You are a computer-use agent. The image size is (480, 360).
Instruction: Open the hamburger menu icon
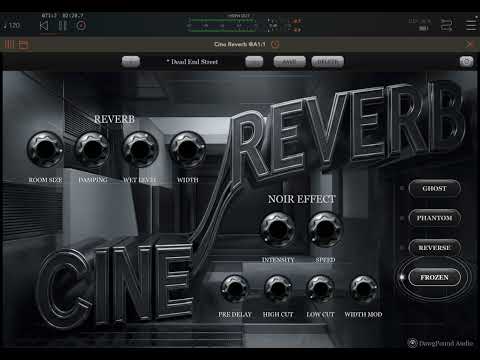[472, 25]
